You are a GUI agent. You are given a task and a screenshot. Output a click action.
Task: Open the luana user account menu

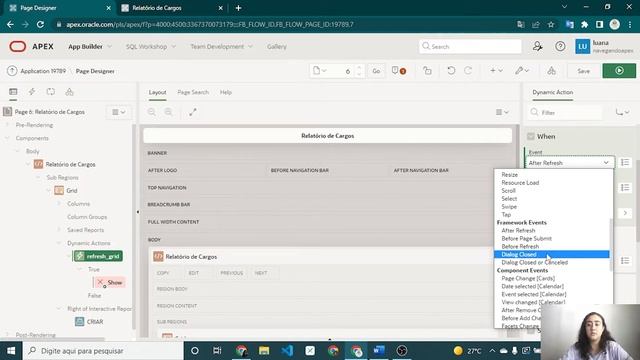point(604,47)
